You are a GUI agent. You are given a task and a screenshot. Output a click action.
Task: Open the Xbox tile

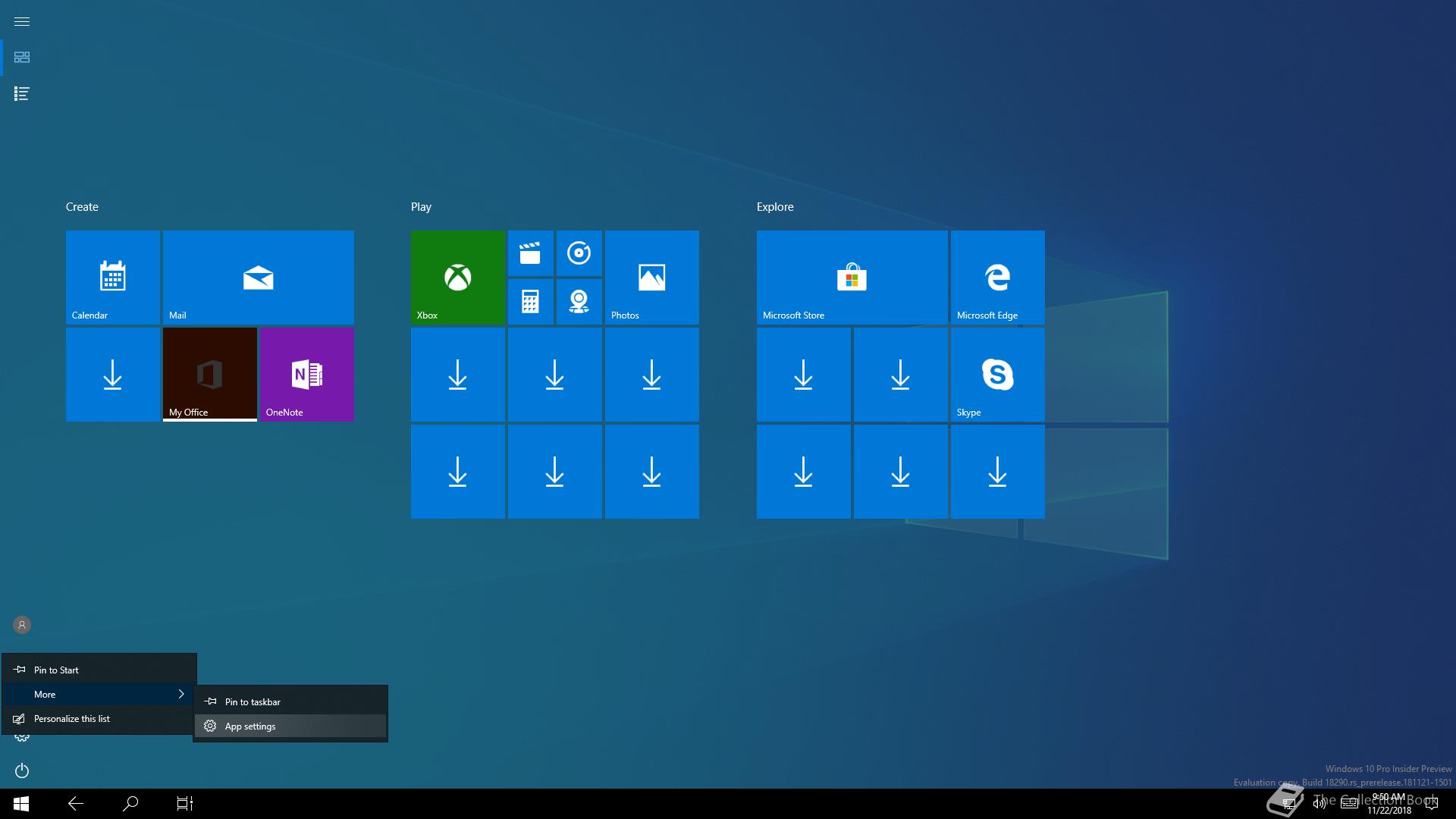coord(458,278)
